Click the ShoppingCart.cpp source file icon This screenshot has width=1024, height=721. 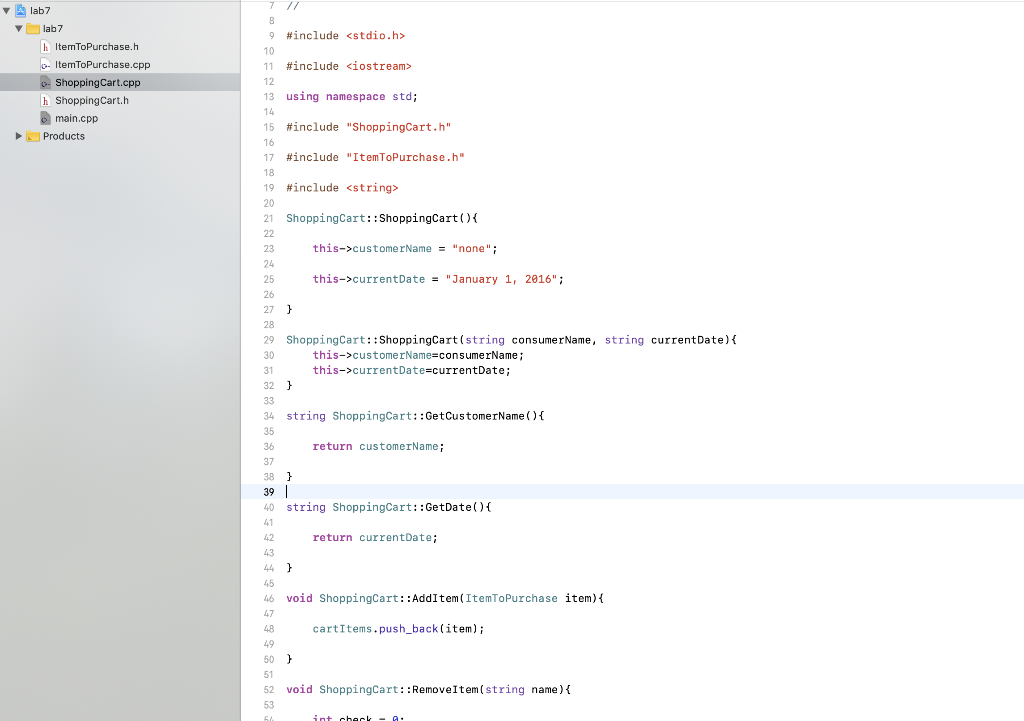click(45, 82)
